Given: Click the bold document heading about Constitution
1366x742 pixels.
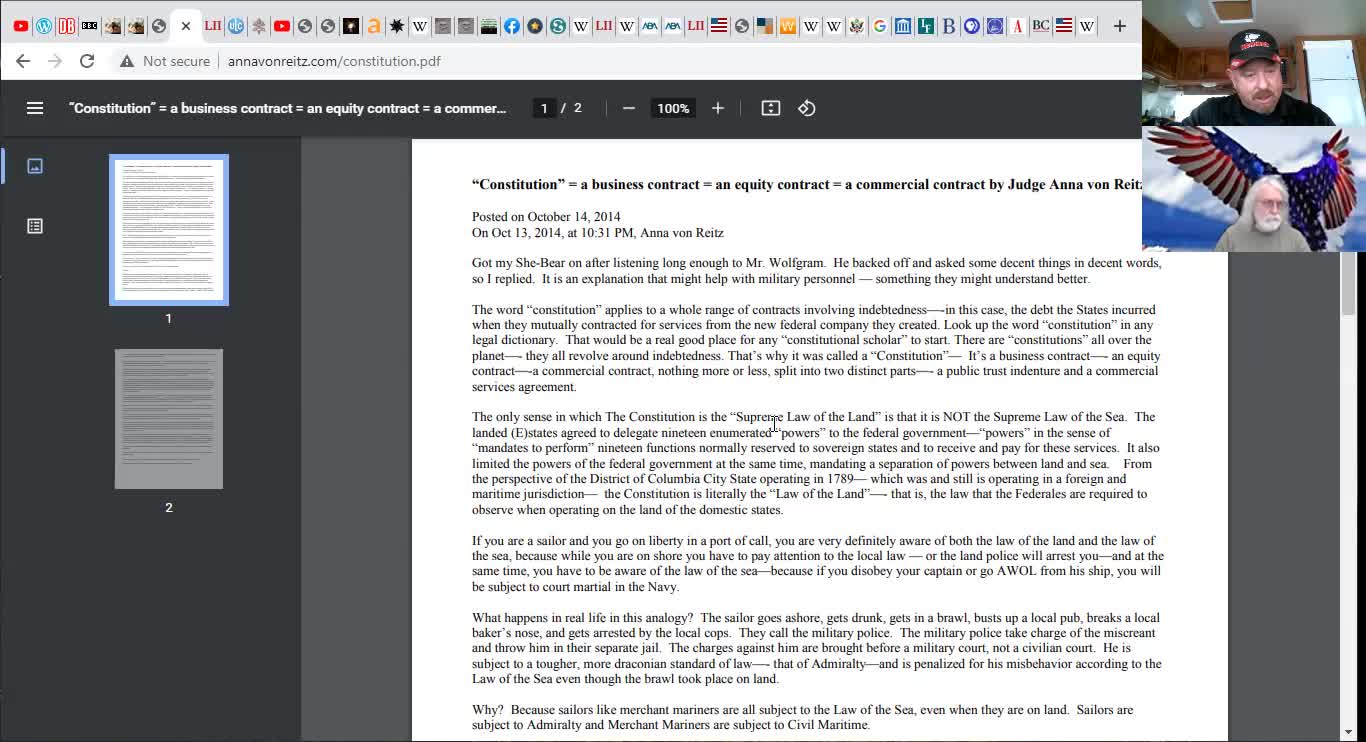Looking at the screenshot, I should [806, 184].
